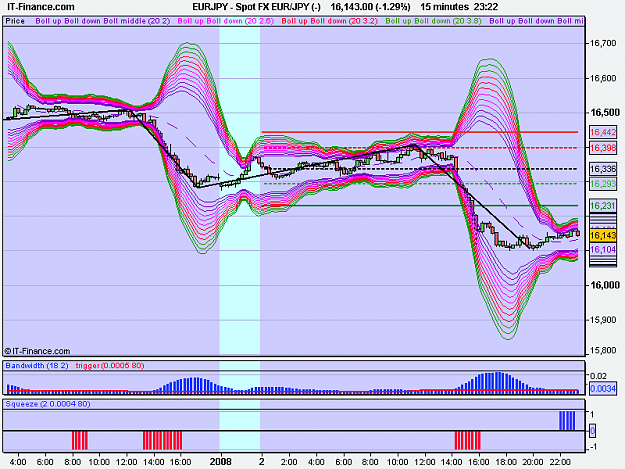Click the cyan highlighted session band in price chart

240,191
